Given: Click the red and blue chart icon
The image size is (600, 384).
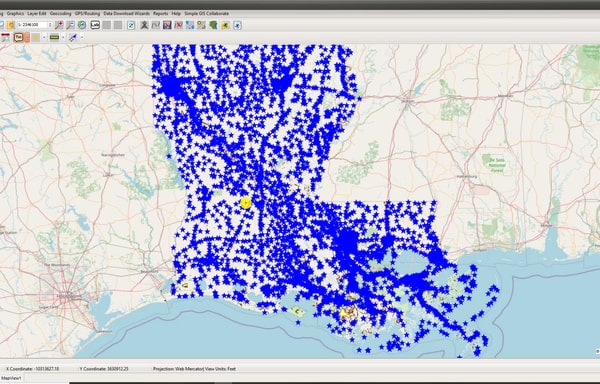Looking at the screenshot, I should (167, 25).
